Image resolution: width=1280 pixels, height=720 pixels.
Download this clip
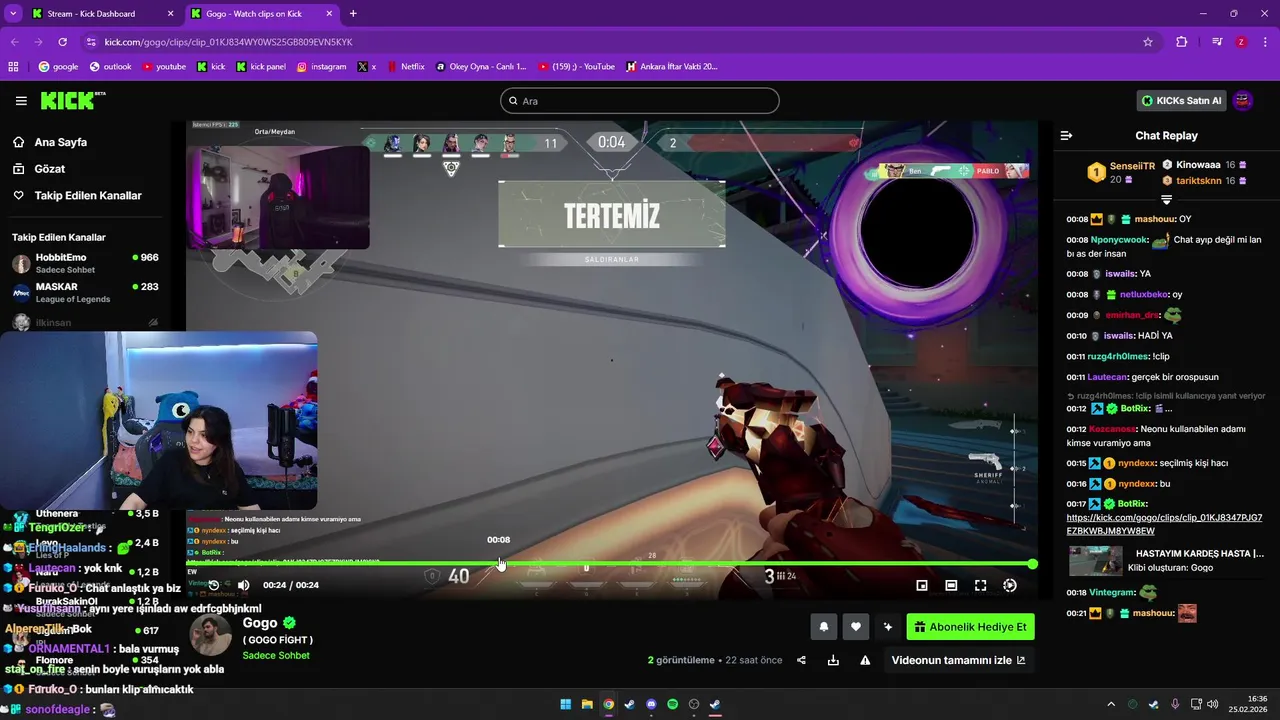point(833,660)
